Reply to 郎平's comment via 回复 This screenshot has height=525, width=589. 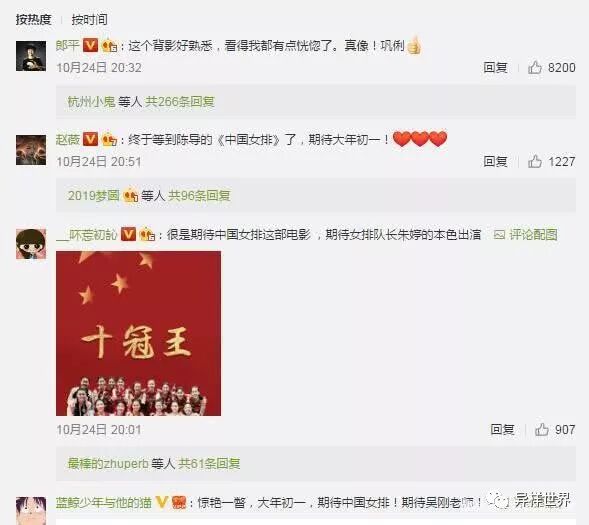495,68
